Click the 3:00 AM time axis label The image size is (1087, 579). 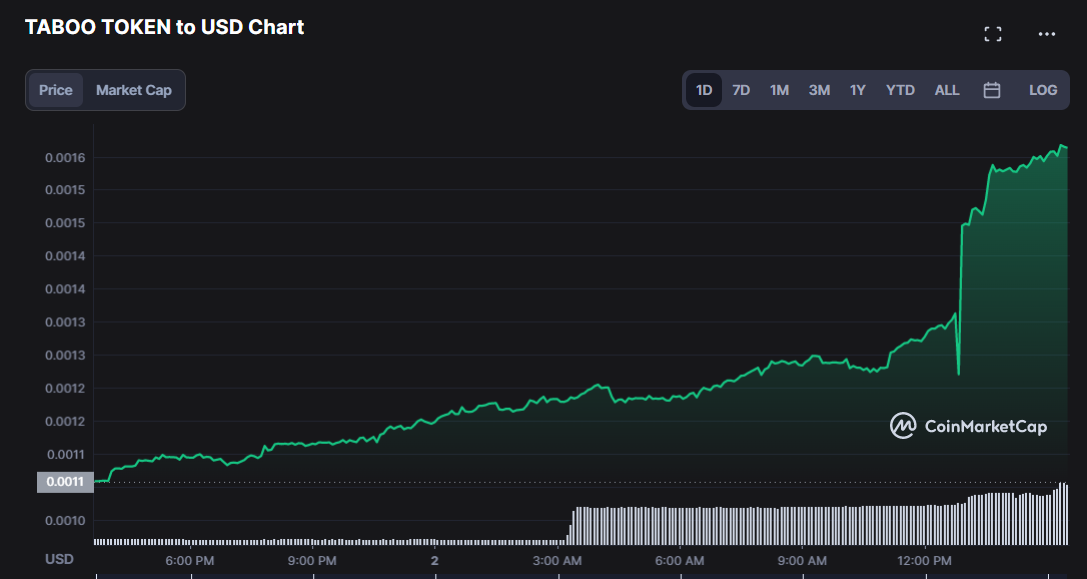[x=557, y=560]
